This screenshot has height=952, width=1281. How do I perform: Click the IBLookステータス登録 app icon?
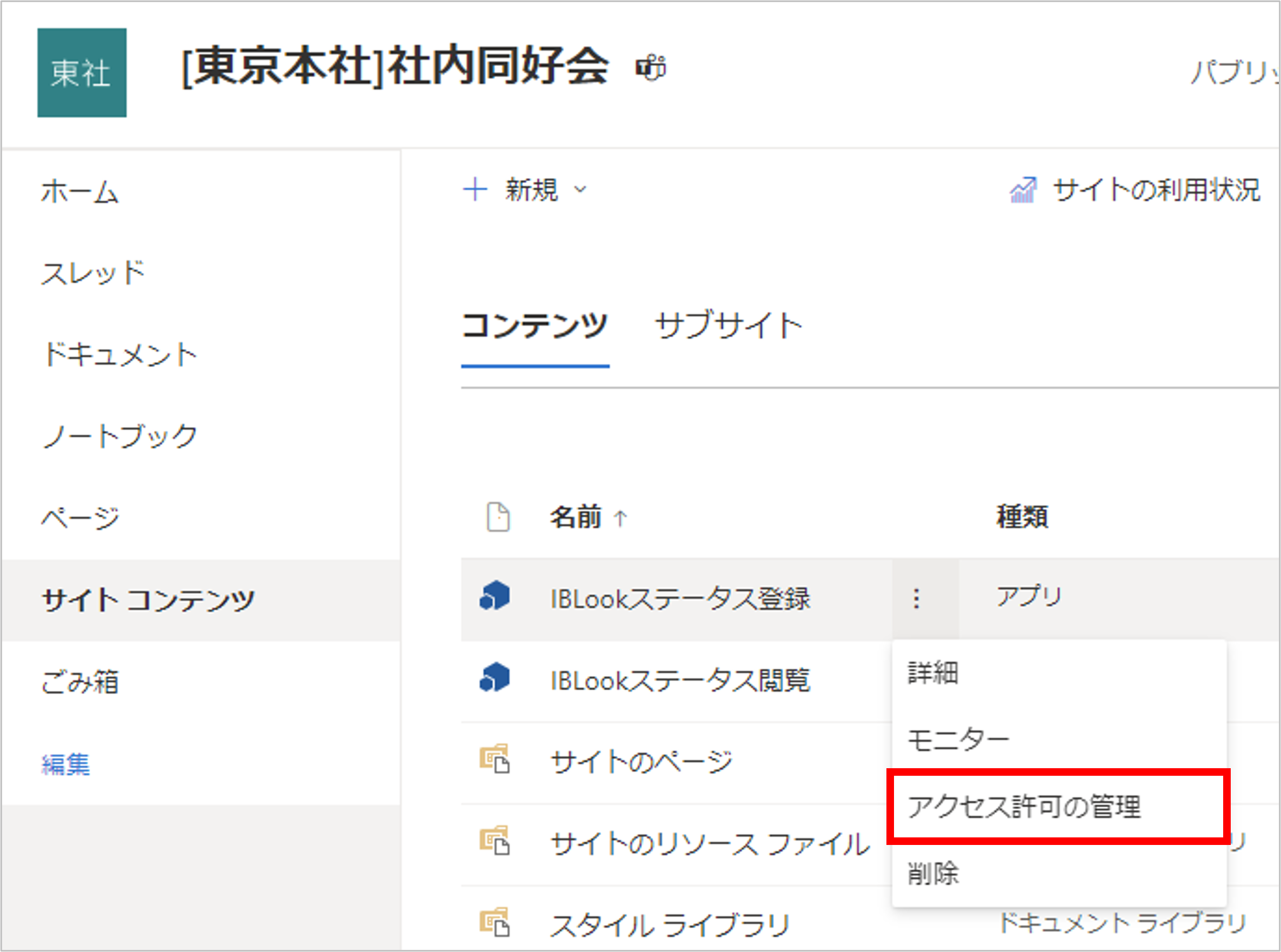pyautogui.click(x=495, y=596)
